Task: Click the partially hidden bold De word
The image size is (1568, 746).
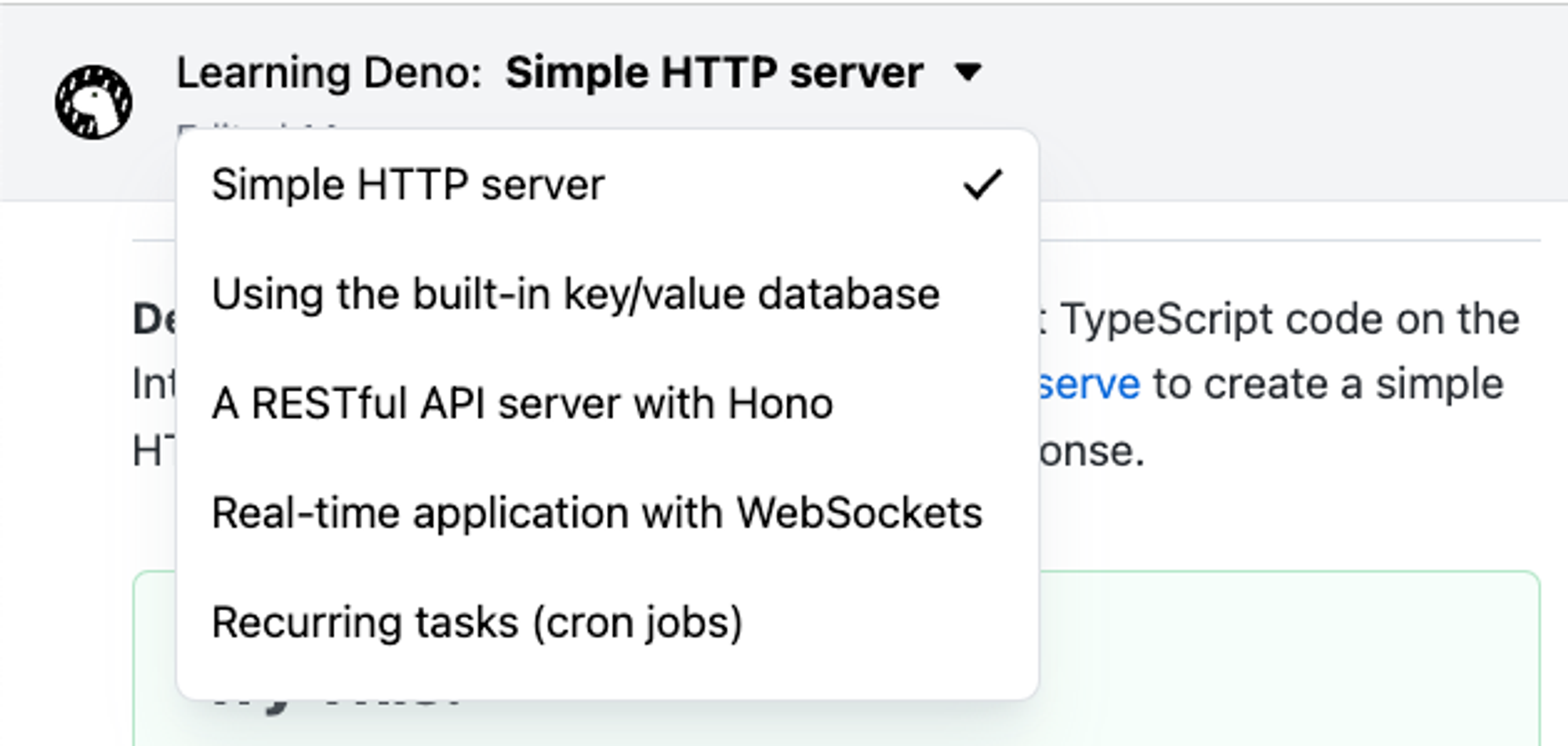Action: coord(154,320)
